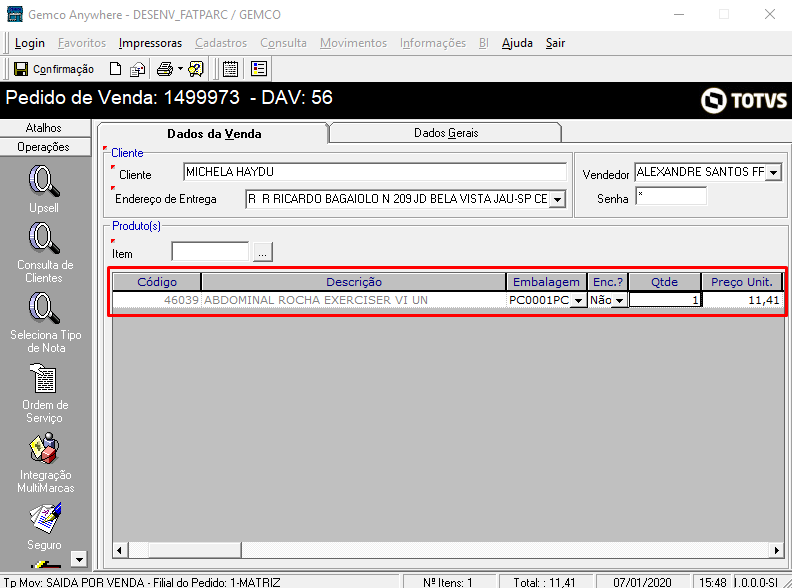This screenshot has width=792, height=588.
Task: Open the printer options dropdown arrow
Action: (180, 69)
